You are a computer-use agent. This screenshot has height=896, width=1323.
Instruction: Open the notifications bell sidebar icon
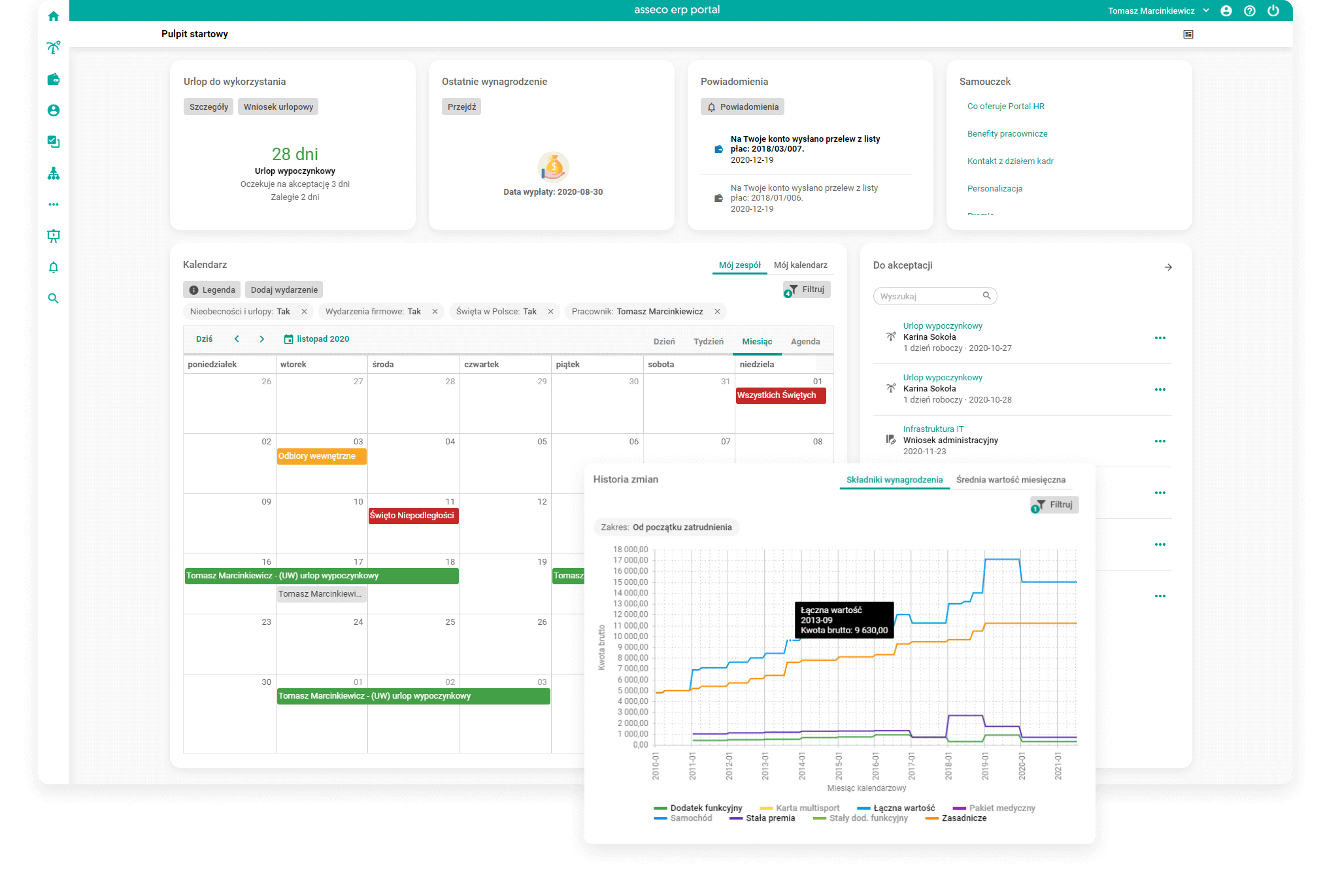54,267
